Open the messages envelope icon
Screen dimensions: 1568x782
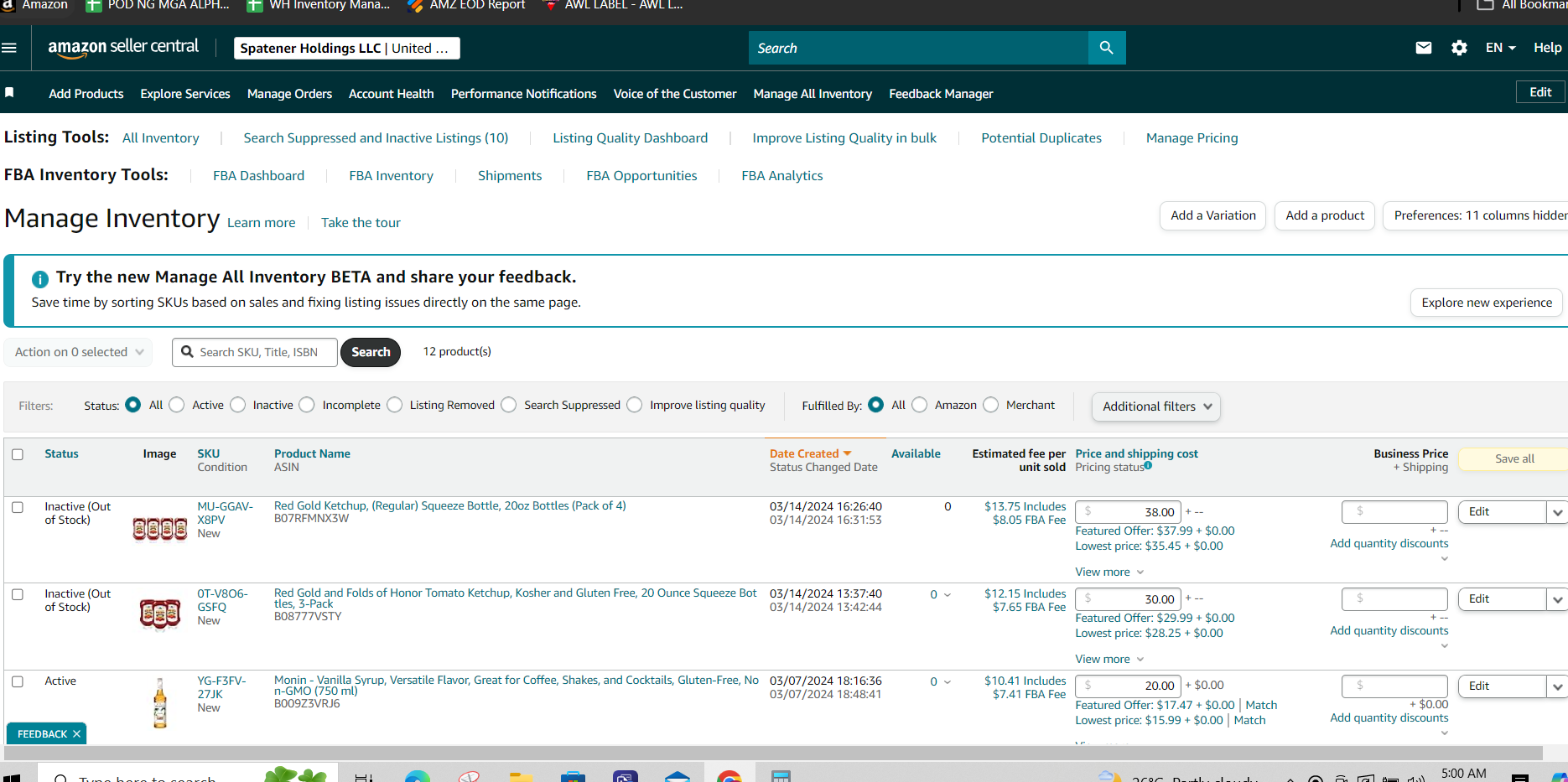[1424, 48]
